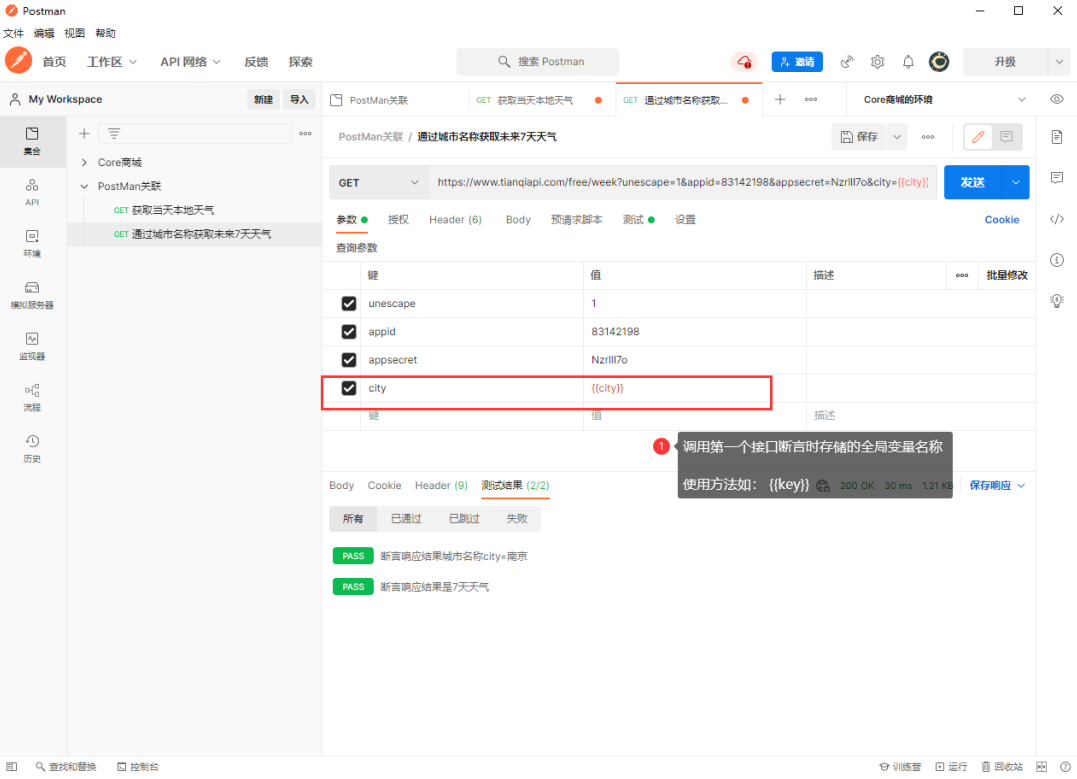Expand the Core商城 collection

(84, 162)
